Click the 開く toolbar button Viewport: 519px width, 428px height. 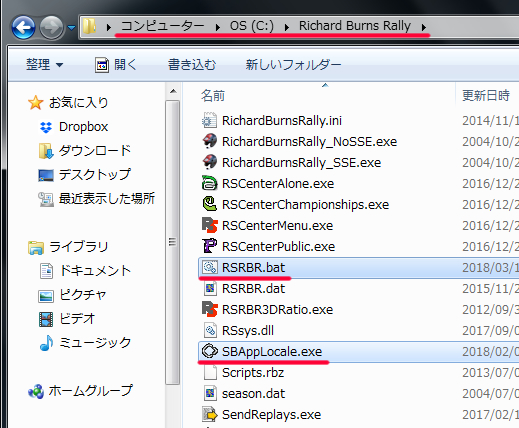coord(116,64)
